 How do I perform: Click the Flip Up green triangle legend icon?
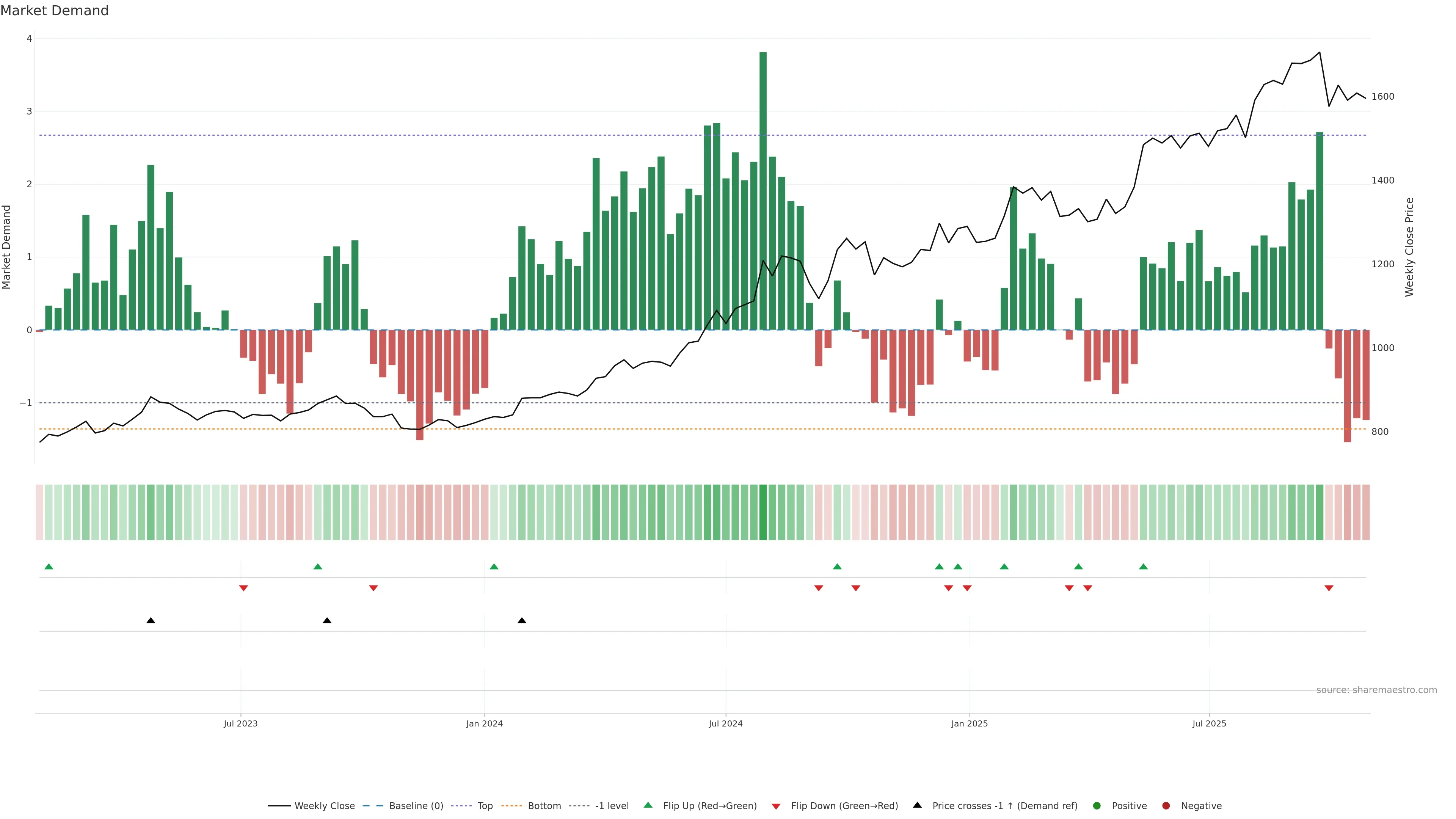pos(648,805)
